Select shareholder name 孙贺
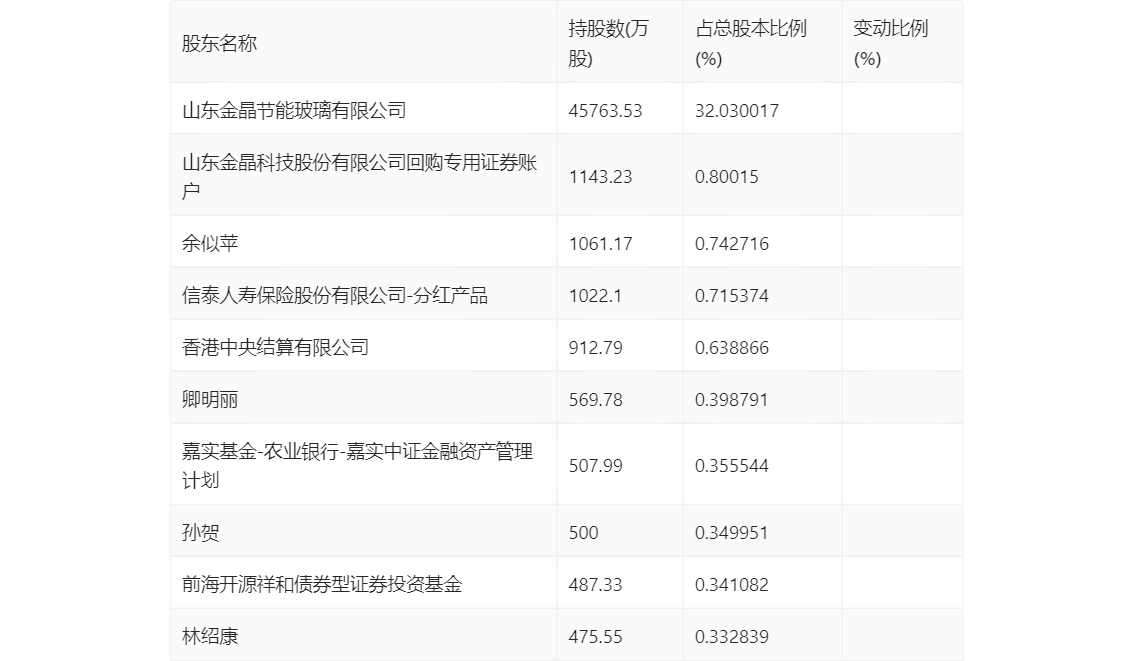 (200, 533)
